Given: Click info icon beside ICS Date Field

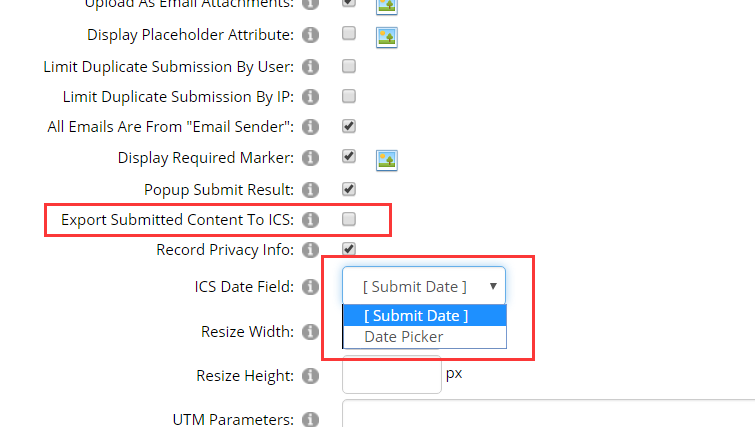Looking at the screenshot, I should tap(311, 286).
